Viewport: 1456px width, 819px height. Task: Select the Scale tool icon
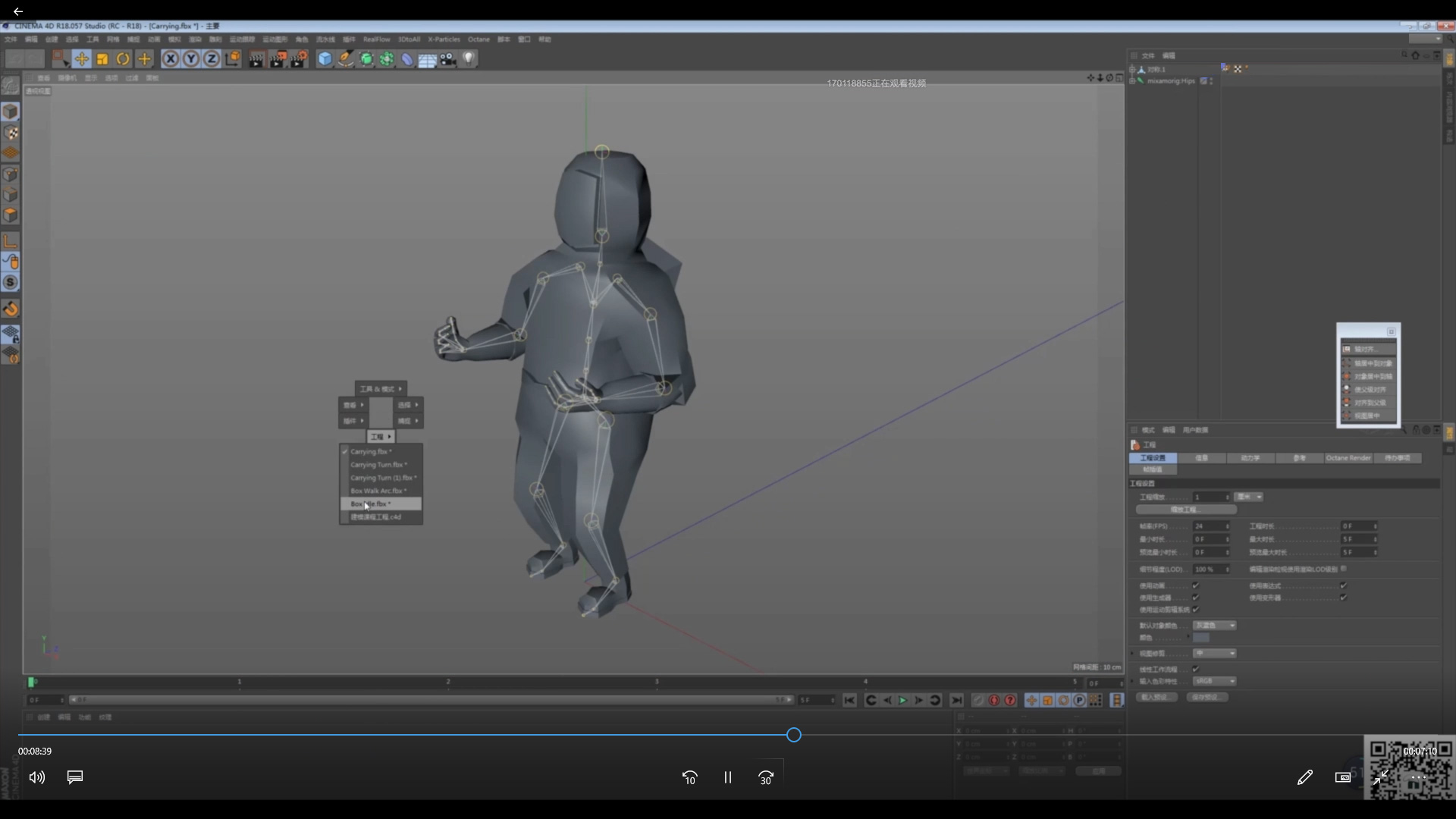click(x=102, y=59)
